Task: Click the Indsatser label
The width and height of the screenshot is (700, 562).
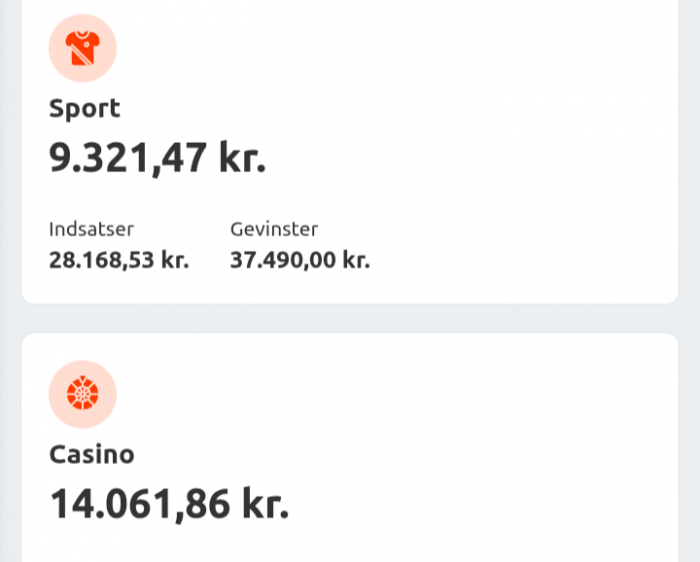Action: [91, 229]
